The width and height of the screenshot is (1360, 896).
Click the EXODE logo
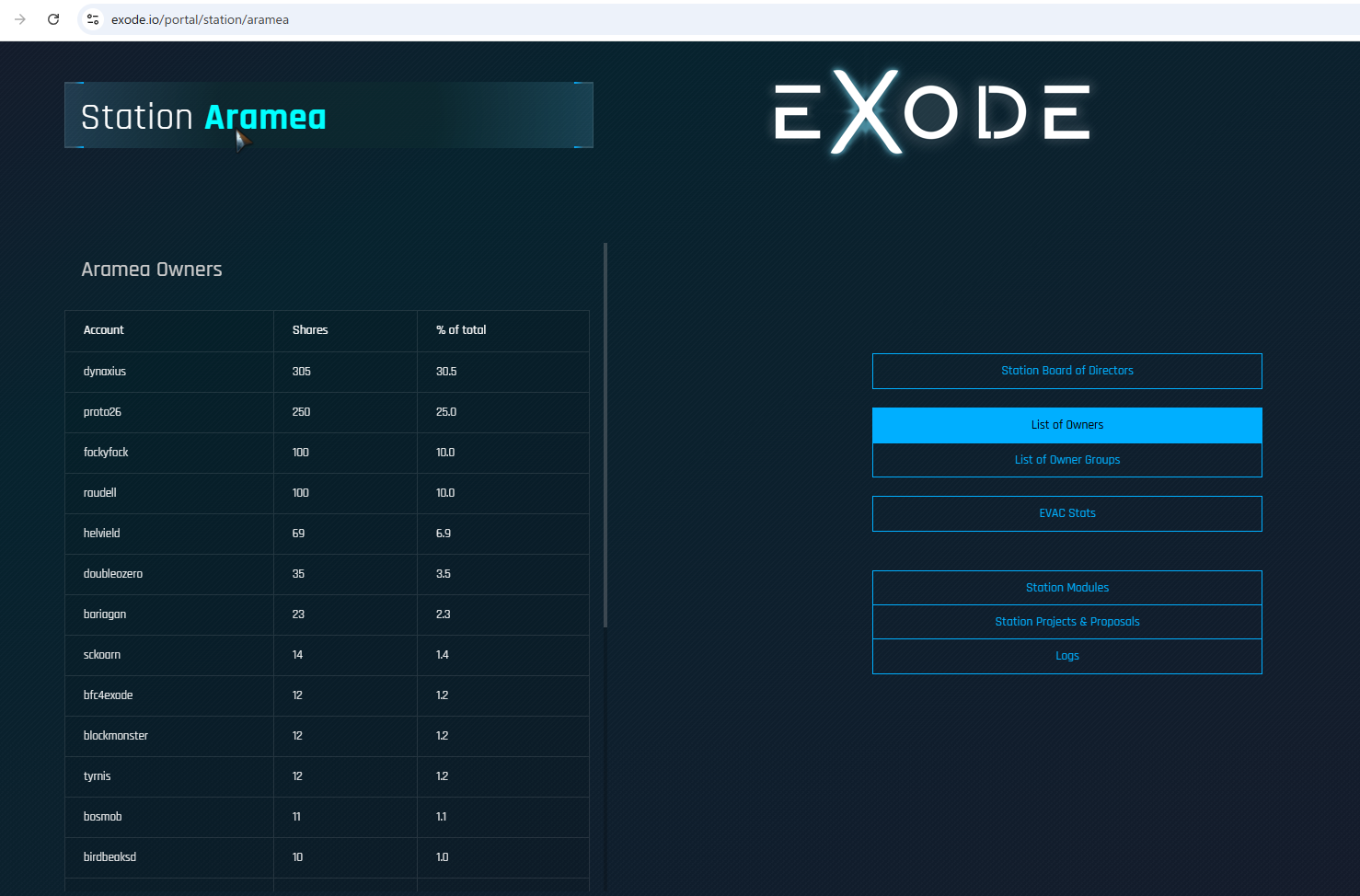[x=932, y=112]
